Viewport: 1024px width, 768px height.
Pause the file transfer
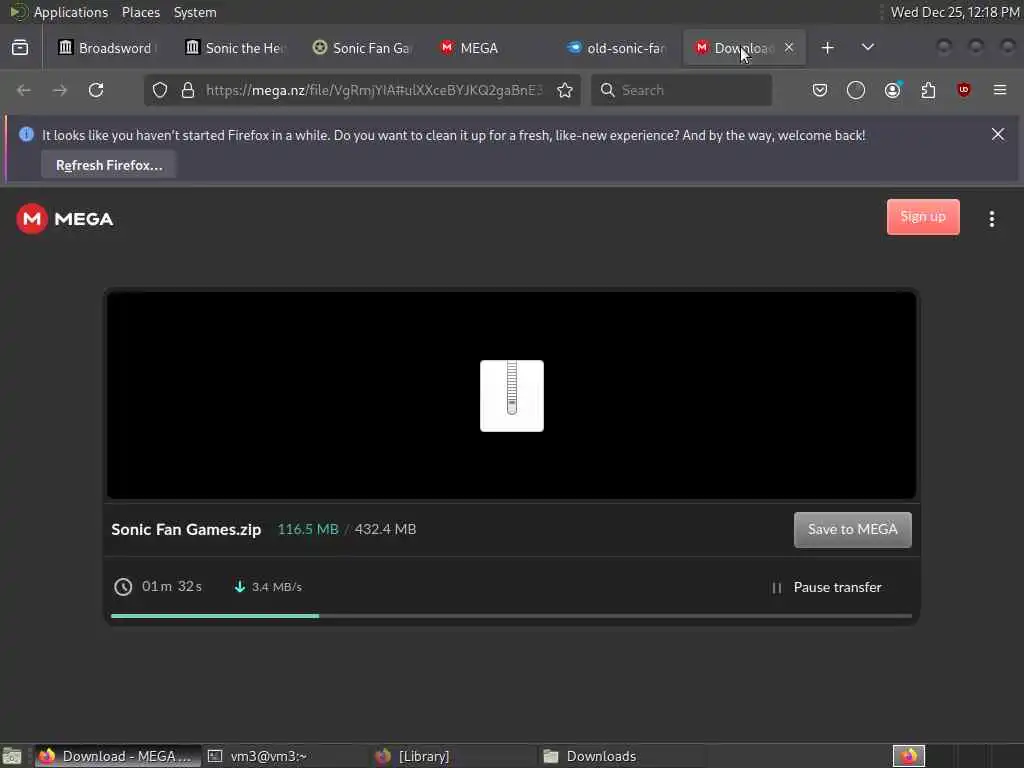click(827, 587)
